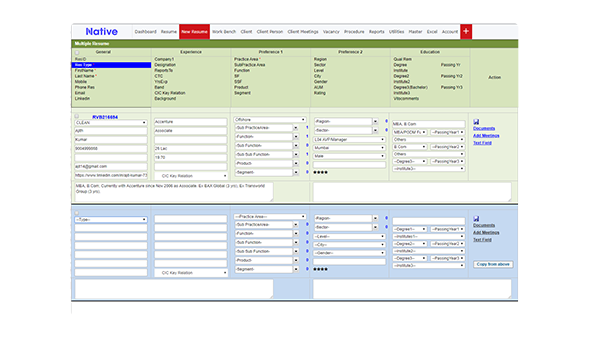Open record link RVB216694
Screen dimensions: 590x360
pos(105,117)
